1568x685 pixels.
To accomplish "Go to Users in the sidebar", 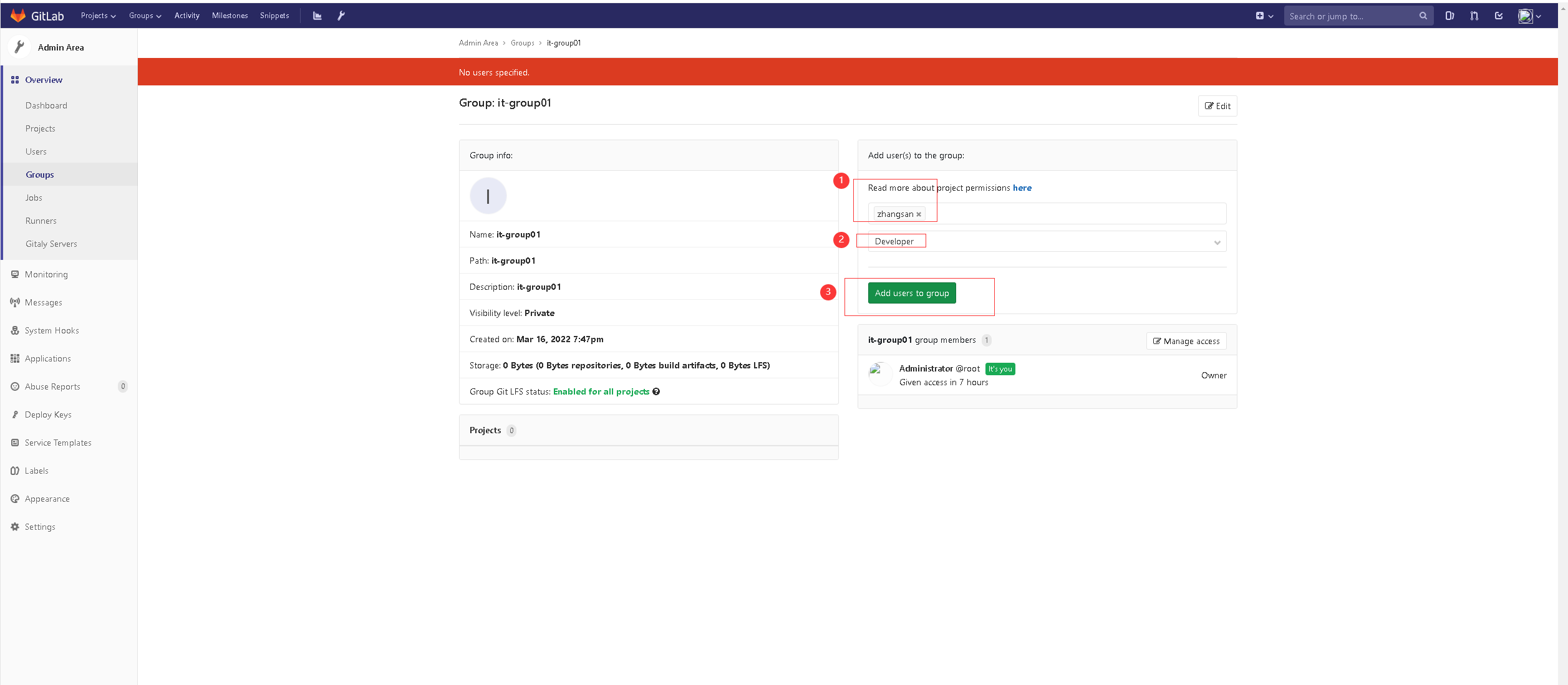I will click(36, 151).
